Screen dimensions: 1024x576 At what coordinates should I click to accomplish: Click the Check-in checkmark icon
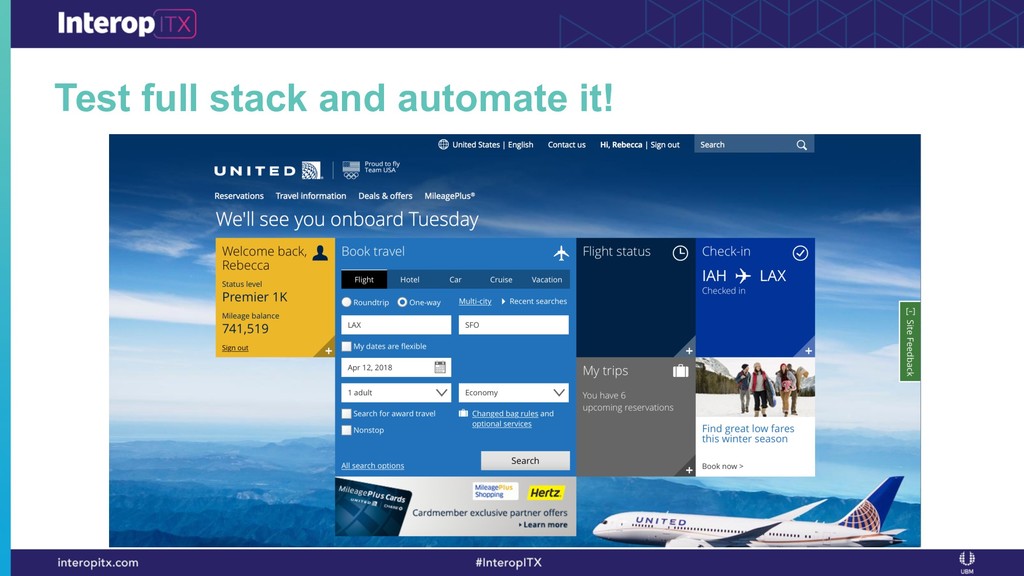click(800, 253)
